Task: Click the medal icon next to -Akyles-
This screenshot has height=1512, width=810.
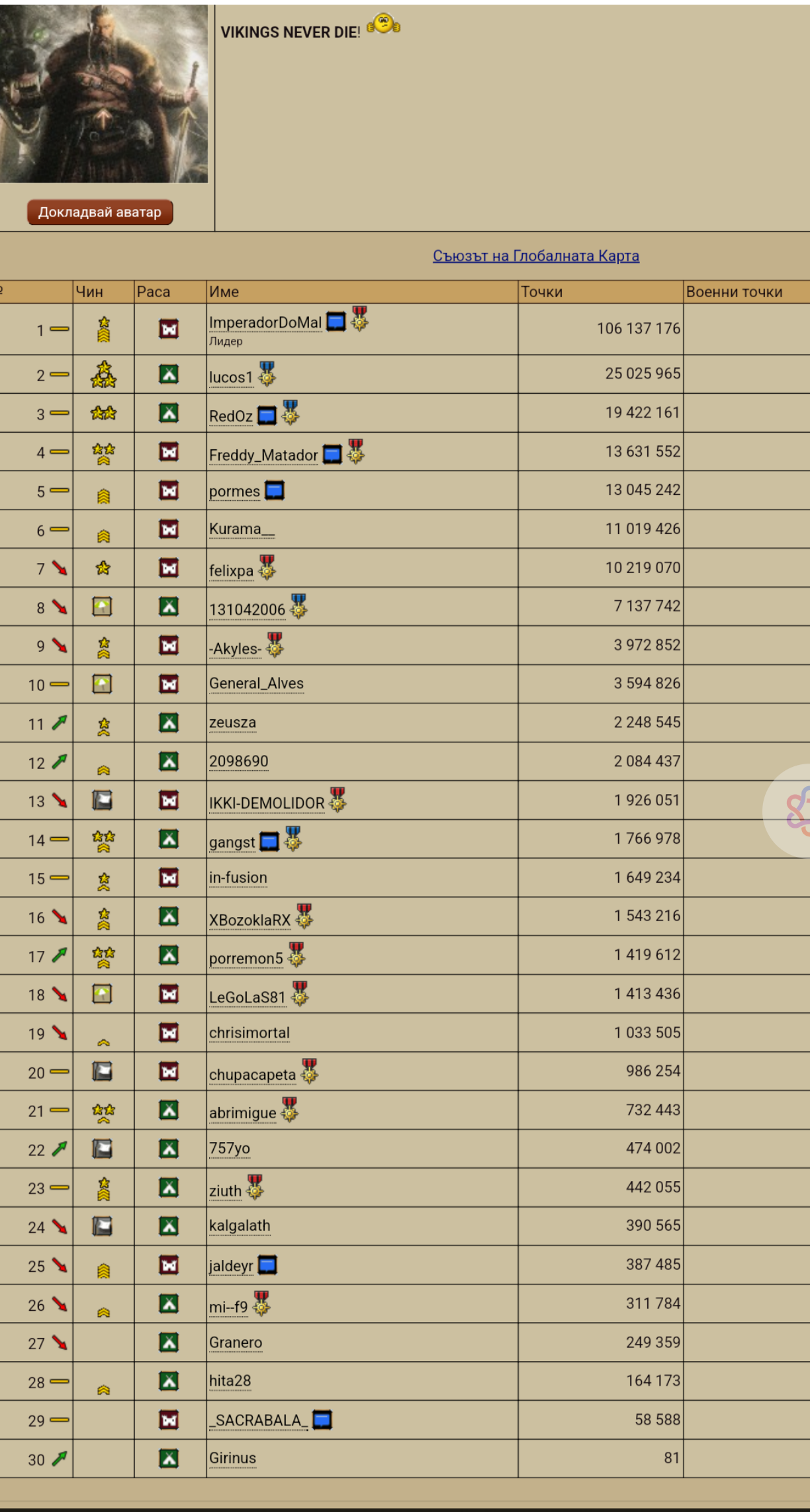Action: 275,645
